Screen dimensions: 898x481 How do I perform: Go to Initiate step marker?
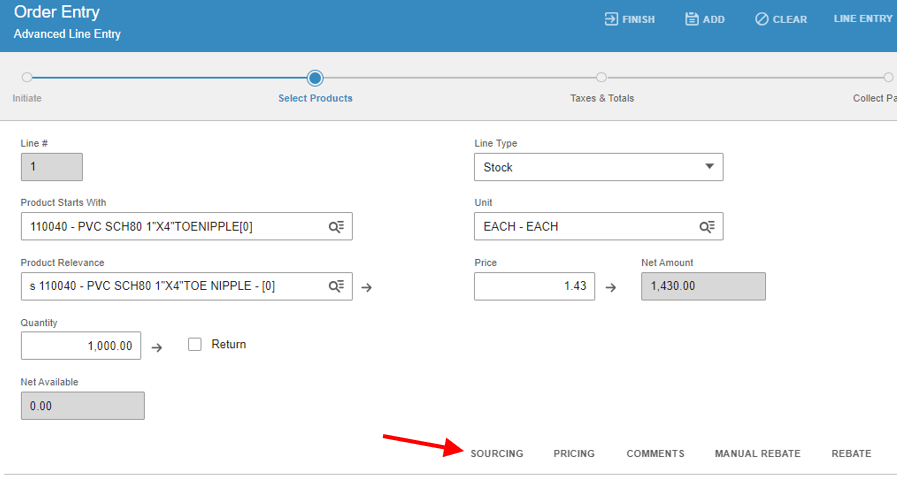pyautogui.click(x=27, y=77)
